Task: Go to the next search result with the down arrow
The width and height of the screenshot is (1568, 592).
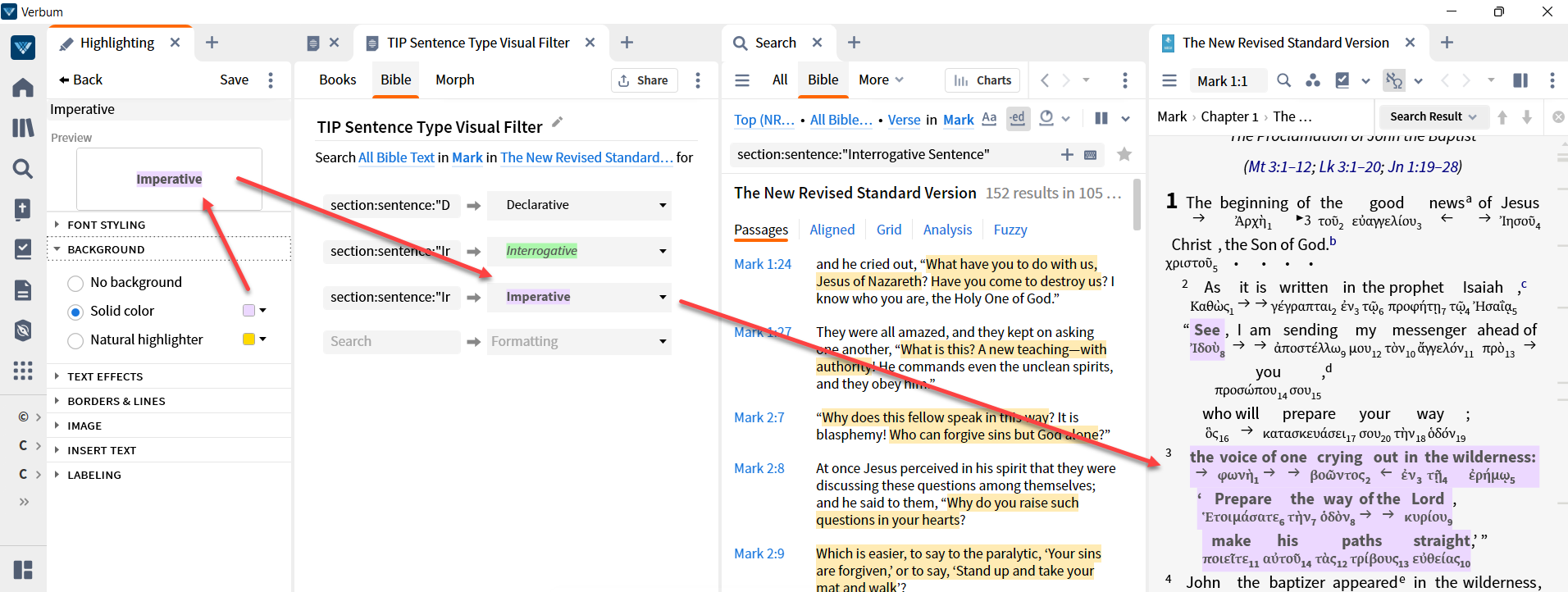Action: coord(1527,117)
